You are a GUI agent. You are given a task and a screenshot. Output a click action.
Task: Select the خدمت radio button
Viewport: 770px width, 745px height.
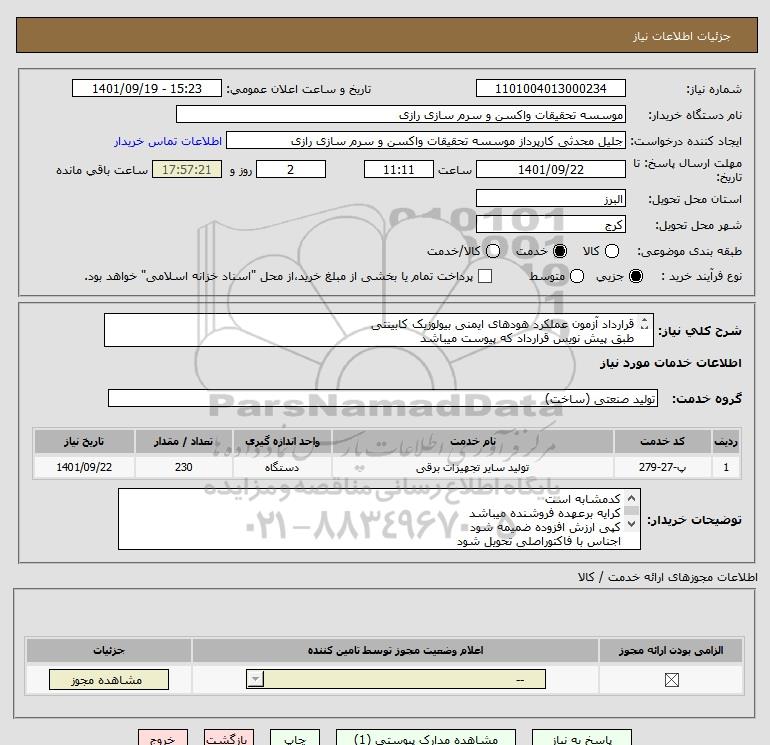(559, 251)
